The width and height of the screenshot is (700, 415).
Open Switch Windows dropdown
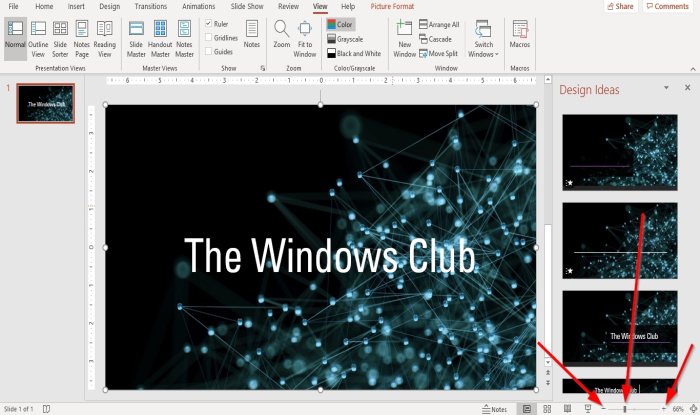click(x=483, y=39)
